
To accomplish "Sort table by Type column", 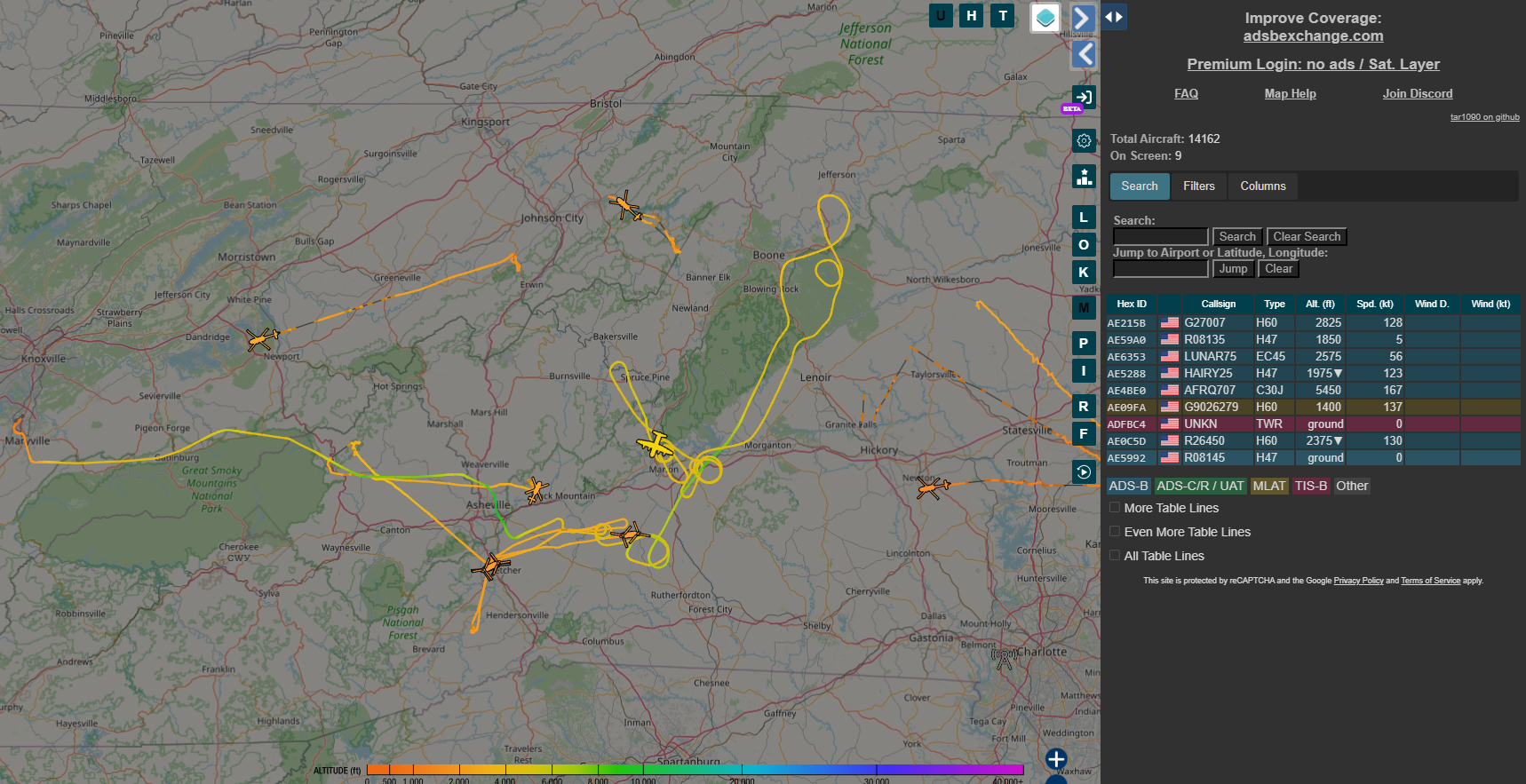I will [x=1275, y=304].
